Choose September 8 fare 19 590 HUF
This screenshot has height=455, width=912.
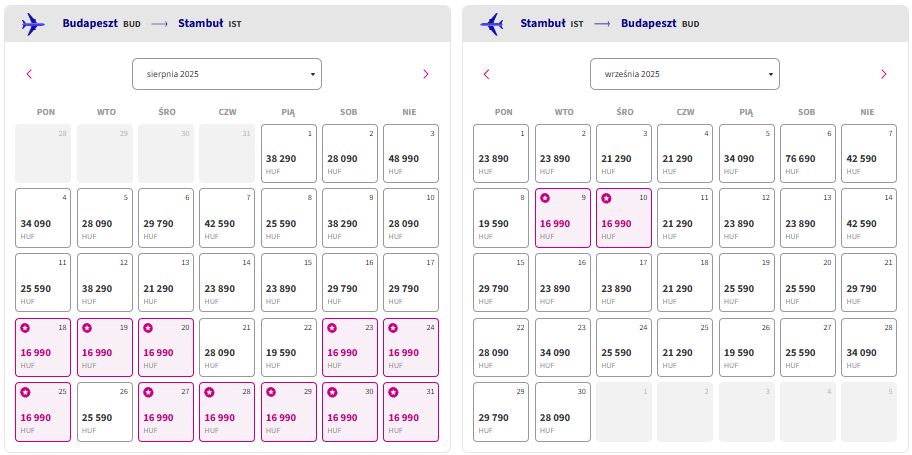[x=501, y=218]
